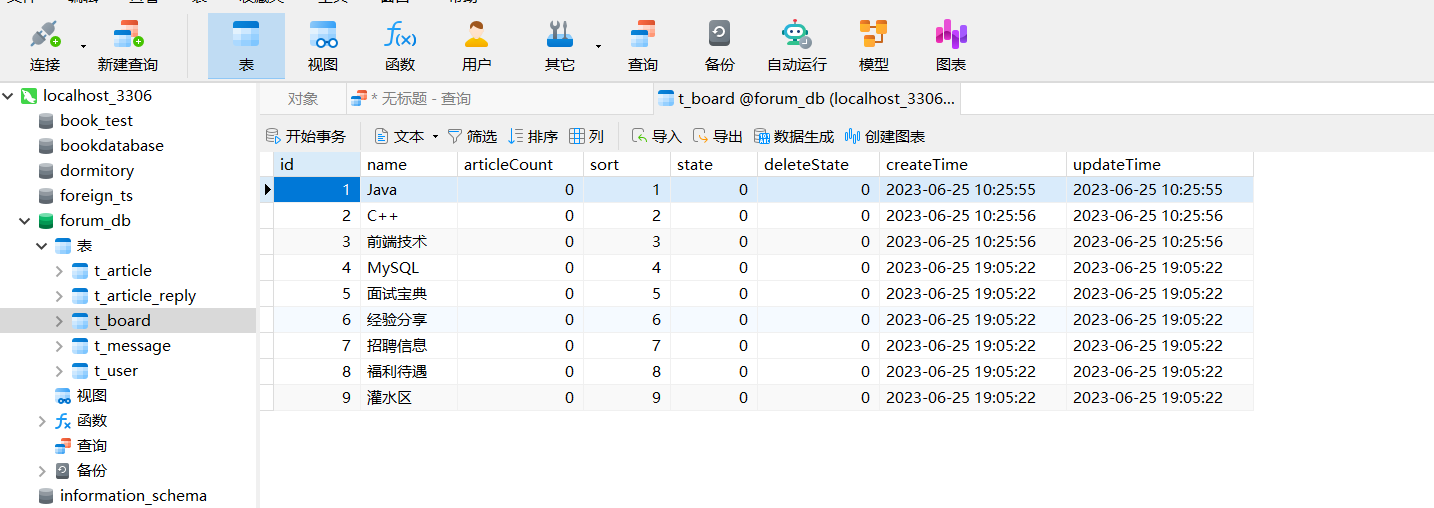Select the t_user table in tree
This screenshot has height=508, width=1434.
[116, 371]
